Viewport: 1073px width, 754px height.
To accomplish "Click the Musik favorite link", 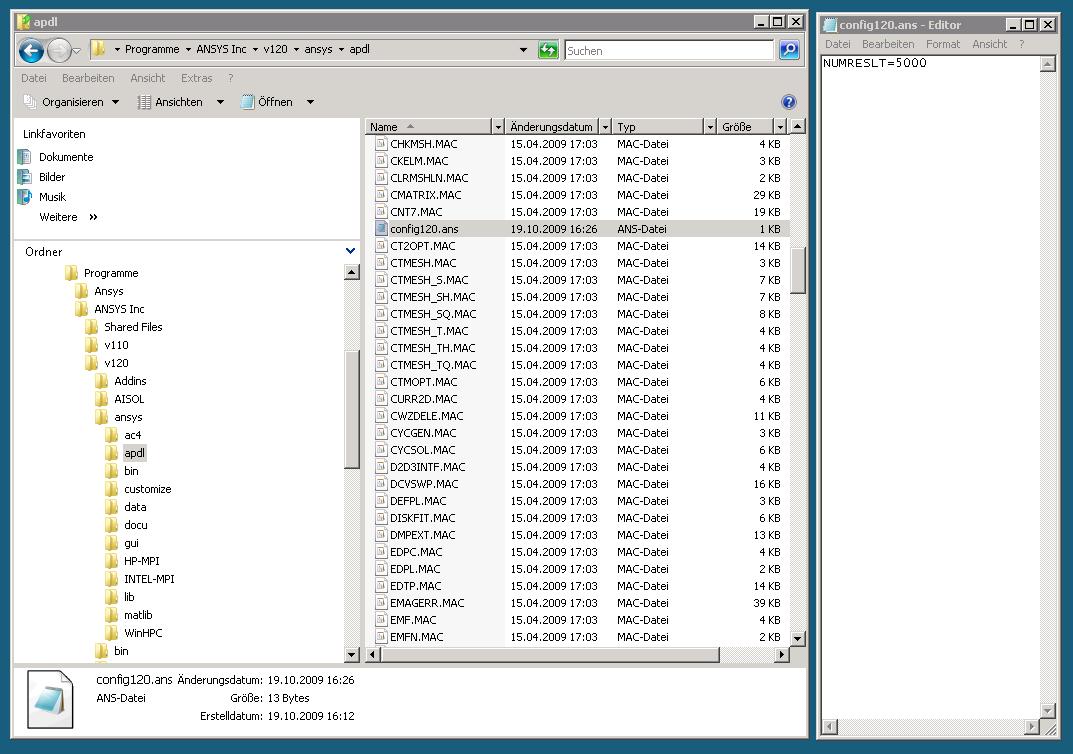I will [x=52, y=197].
